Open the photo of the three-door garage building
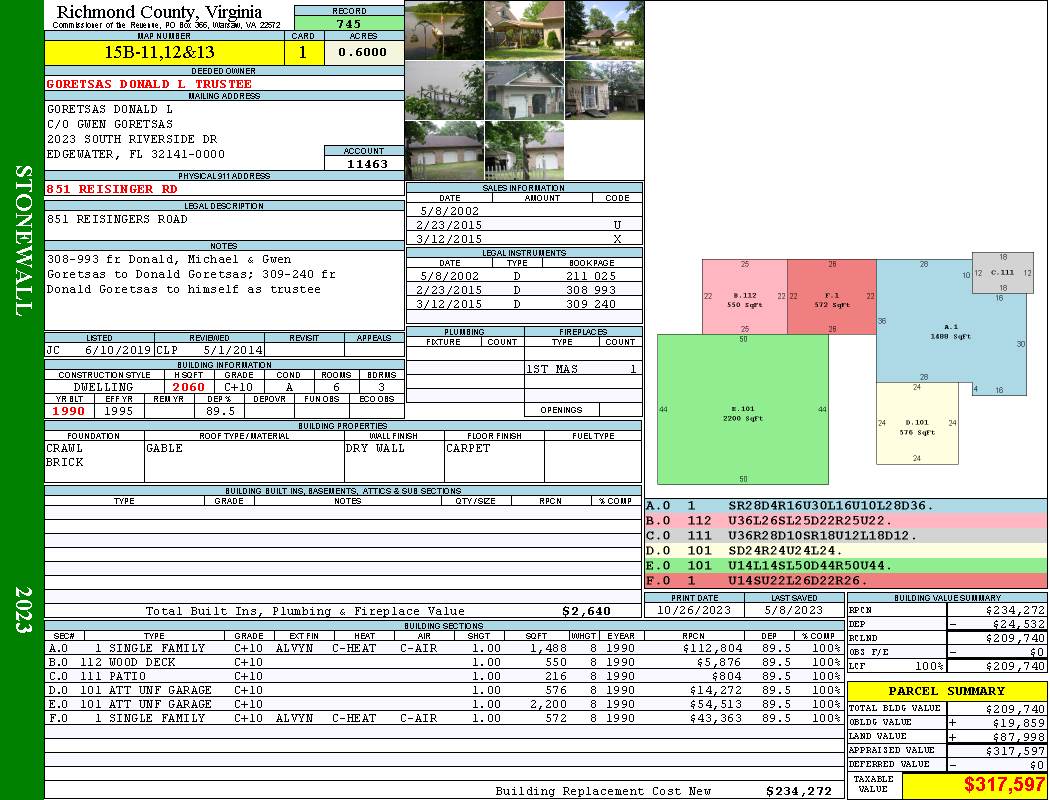 coord(445,151)
